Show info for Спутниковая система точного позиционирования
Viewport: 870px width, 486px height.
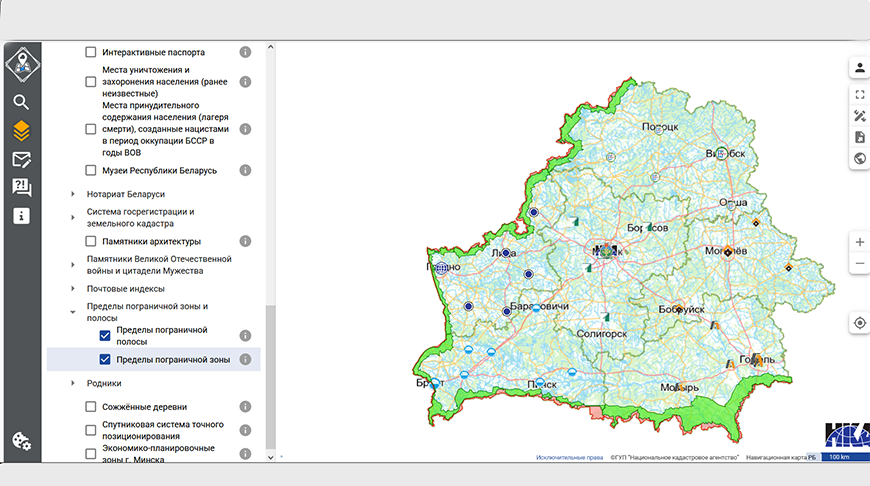pos(245,431)
